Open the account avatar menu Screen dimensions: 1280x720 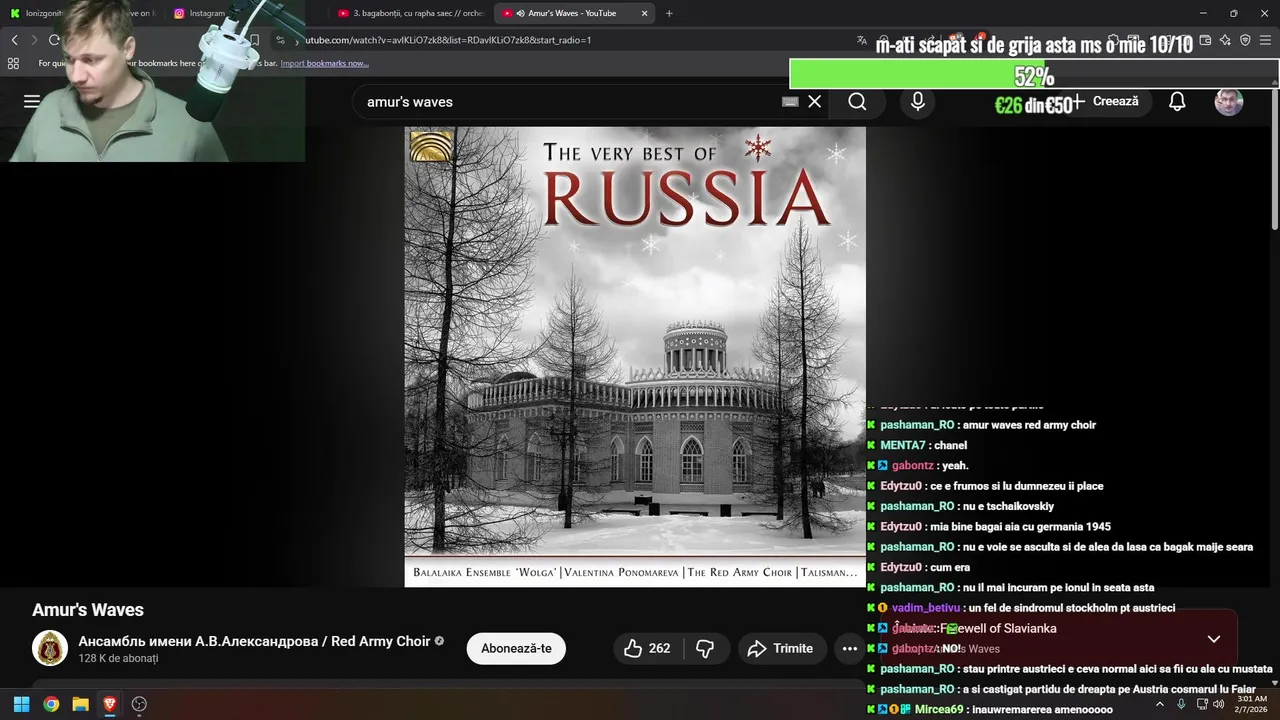coord(1228,101)
